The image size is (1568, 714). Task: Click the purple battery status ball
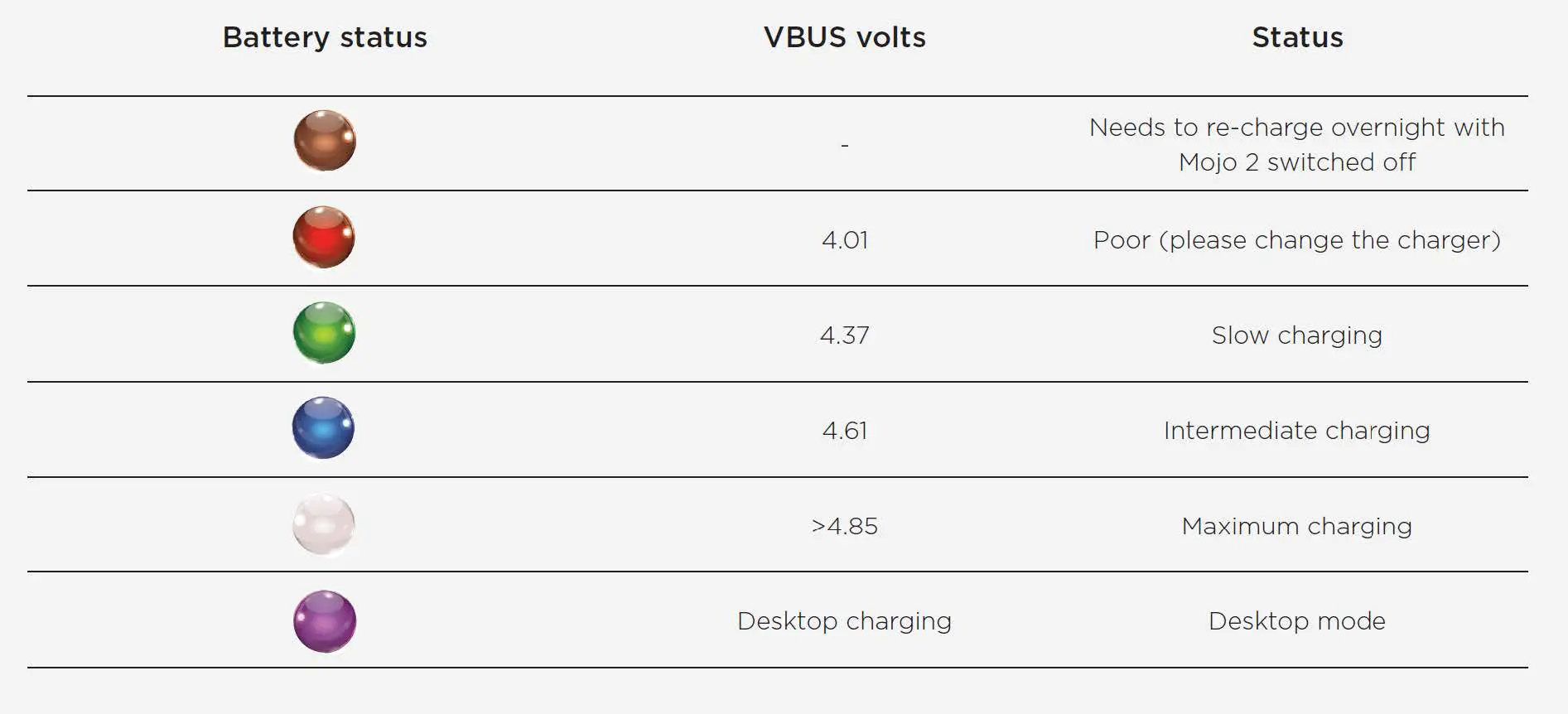[325, 621]
